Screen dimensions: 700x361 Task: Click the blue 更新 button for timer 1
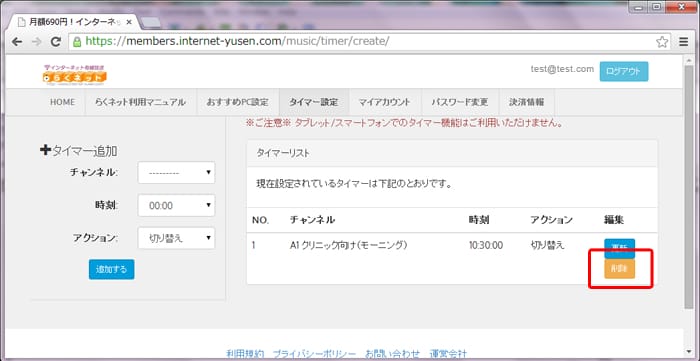[x=620, y=249]
